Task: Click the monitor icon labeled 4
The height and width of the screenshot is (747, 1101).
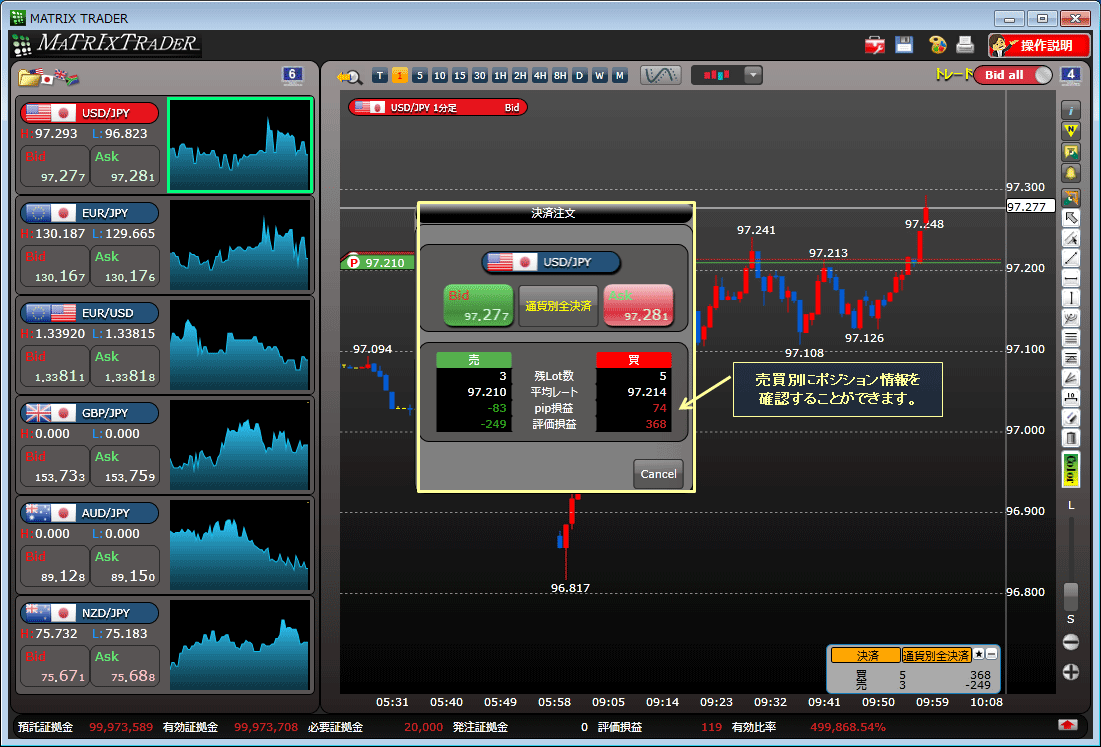Action: tap(1070, 74)
